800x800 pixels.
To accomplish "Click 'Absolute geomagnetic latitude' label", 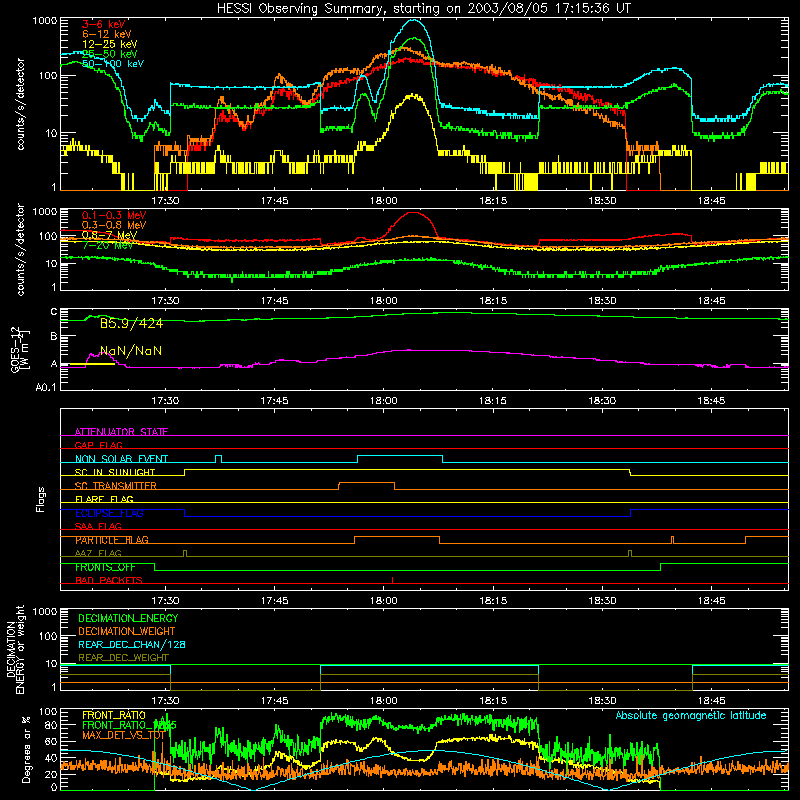I will [x=691, y=716].
